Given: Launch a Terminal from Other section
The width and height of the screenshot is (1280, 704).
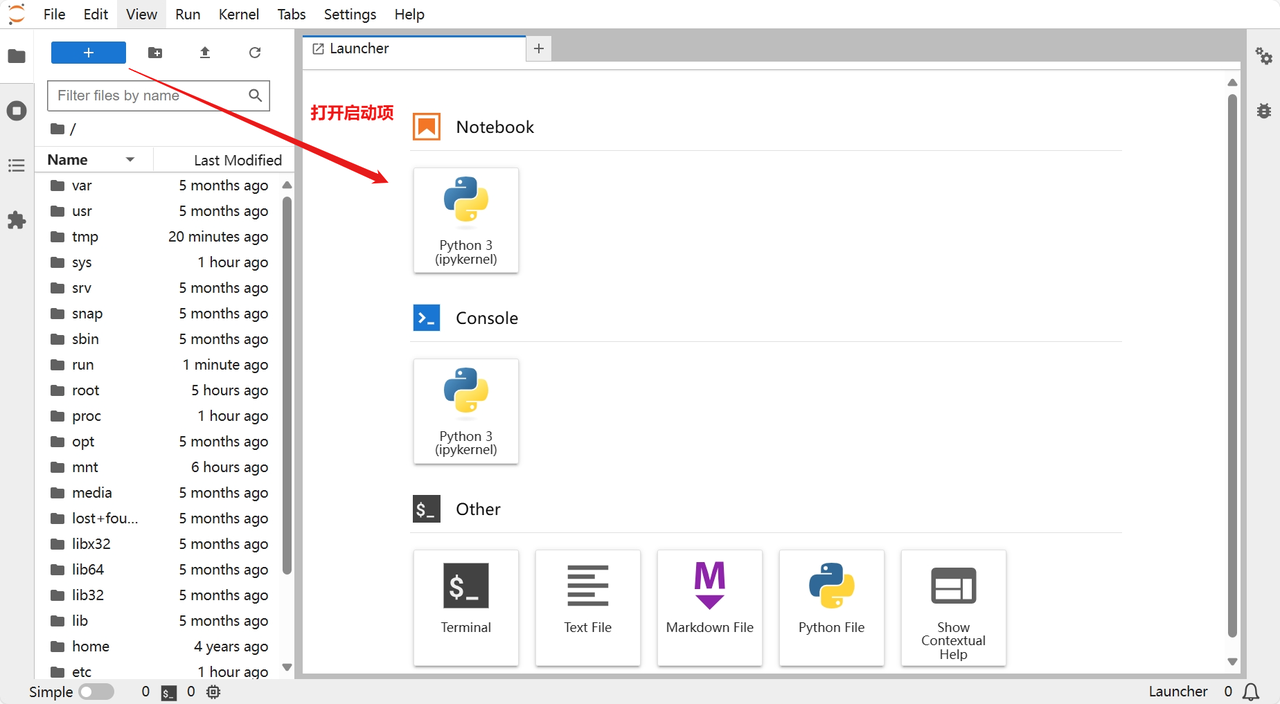Looking at the screenshot, I should pyautogui.click(x=466, y=607).
